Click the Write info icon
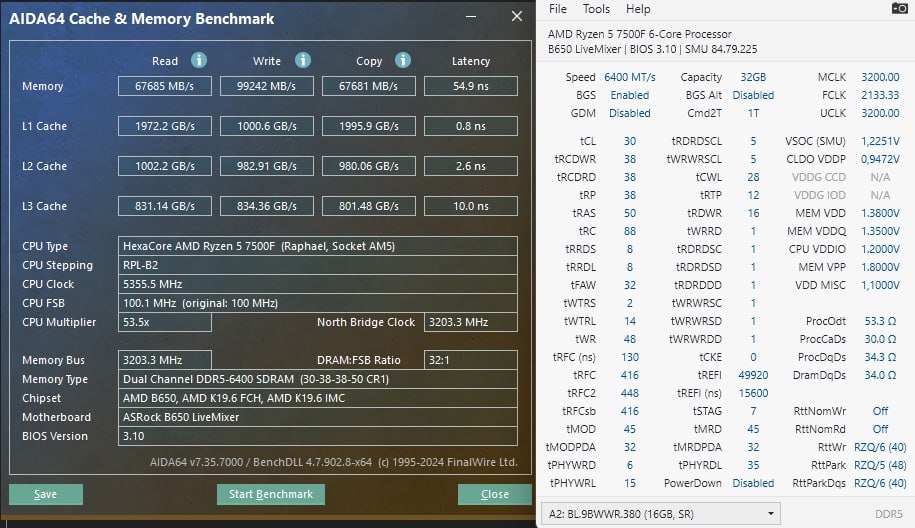 point(303,60)
